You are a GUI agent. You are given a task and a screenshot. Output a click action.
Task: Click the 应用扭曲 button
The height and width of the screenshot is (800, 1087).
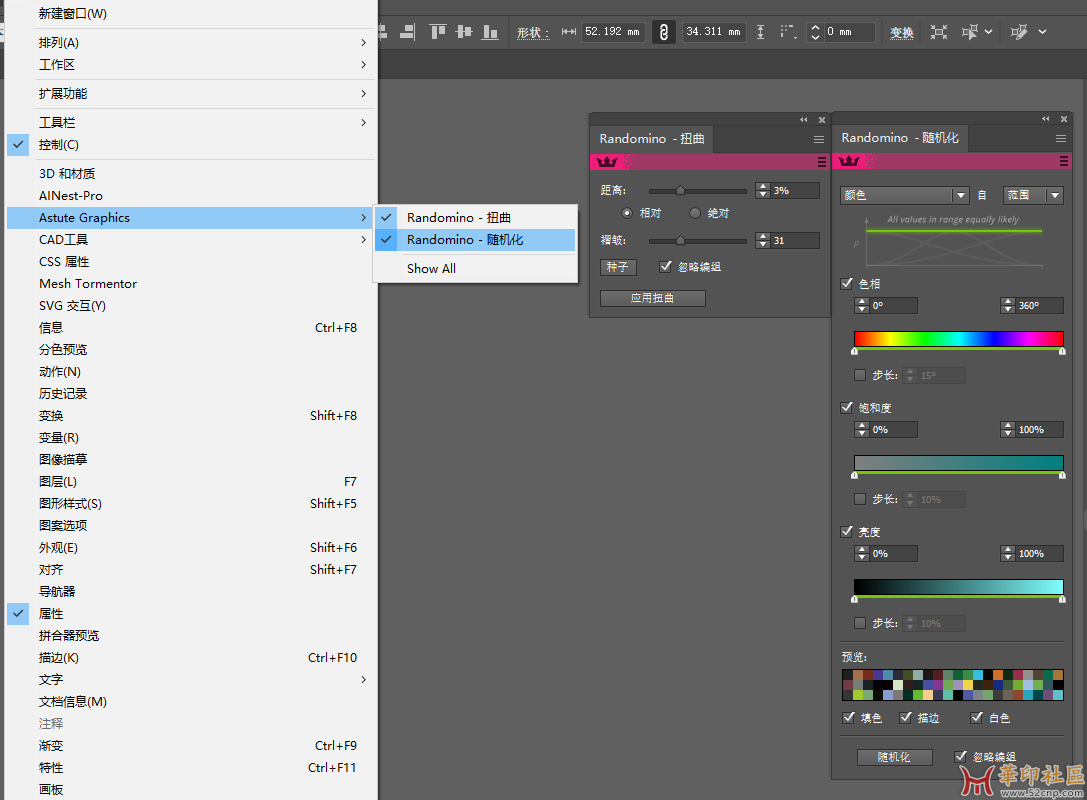point(652,298)
